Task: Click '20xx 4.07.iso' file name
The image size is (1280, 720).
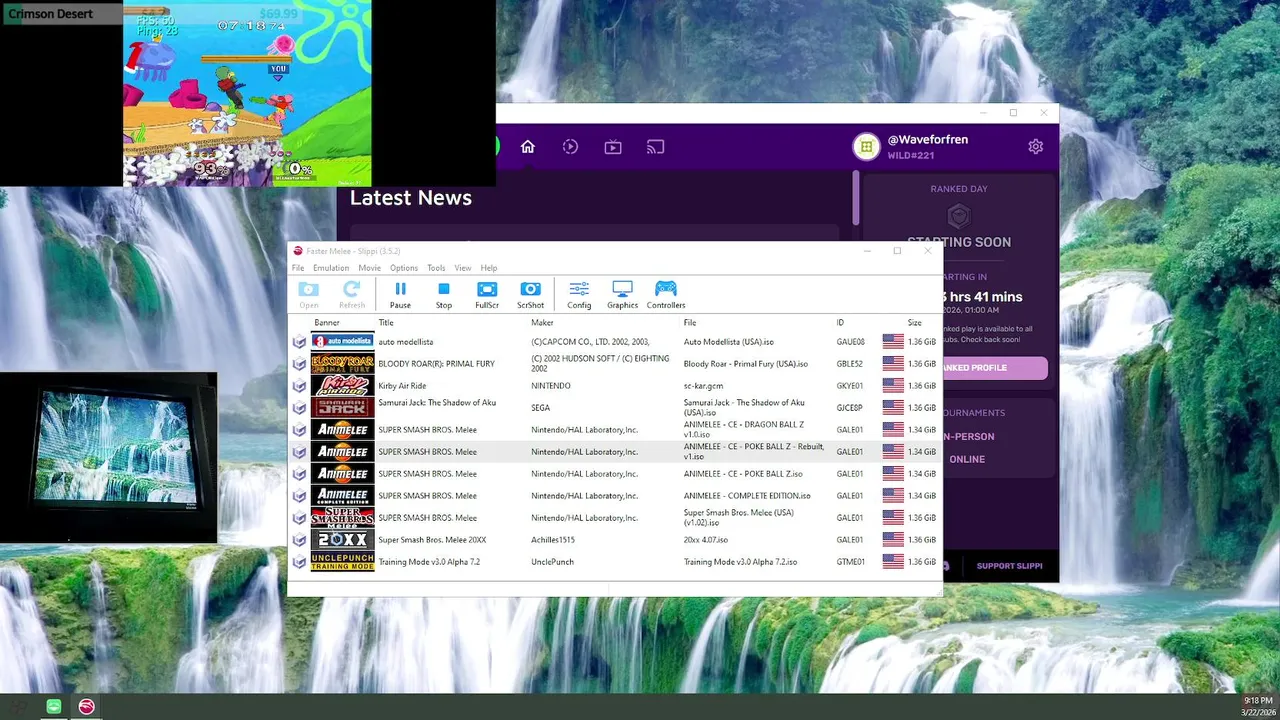Action: pyautogui.click(x=706, y=540)
